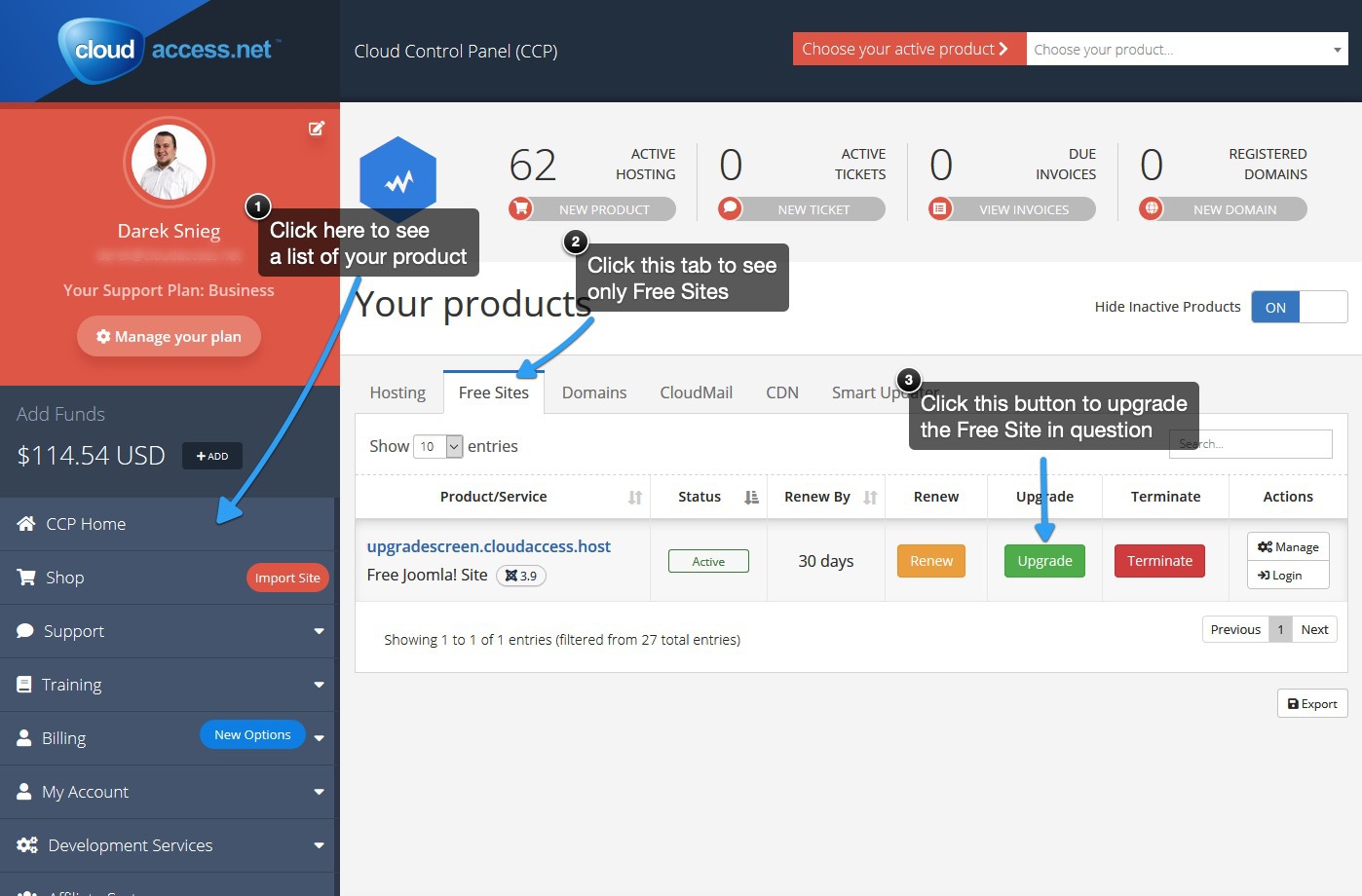This screenshot has height=896, width=1362.
Task: Click the NEW PRODUCT button
Action: 592,209
